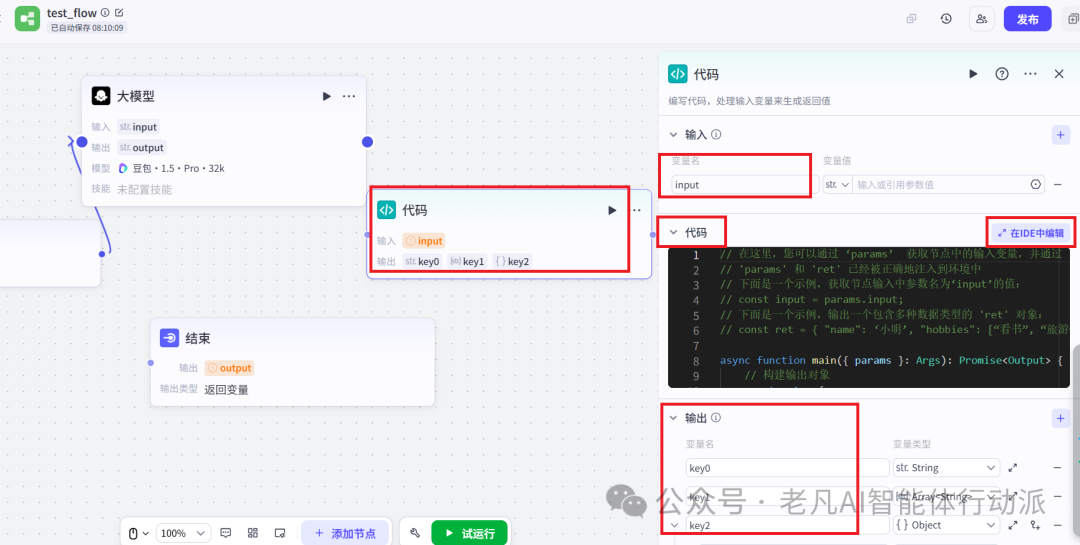Open the code in IDE with 在IDE中编辑
Screen dimensions: 1080x545
(1031, 233)
